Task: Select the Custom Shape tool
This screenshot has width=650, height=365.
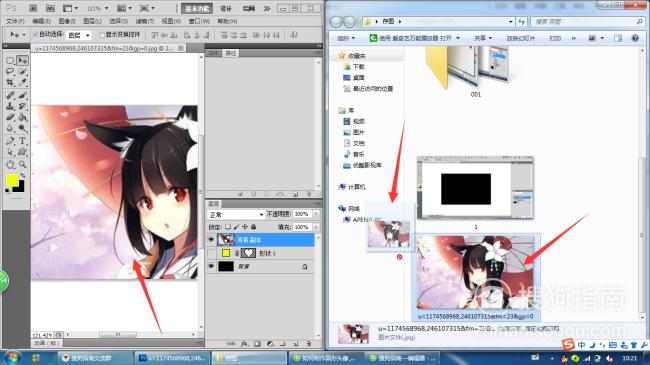Action: click(x=23, y=152)
